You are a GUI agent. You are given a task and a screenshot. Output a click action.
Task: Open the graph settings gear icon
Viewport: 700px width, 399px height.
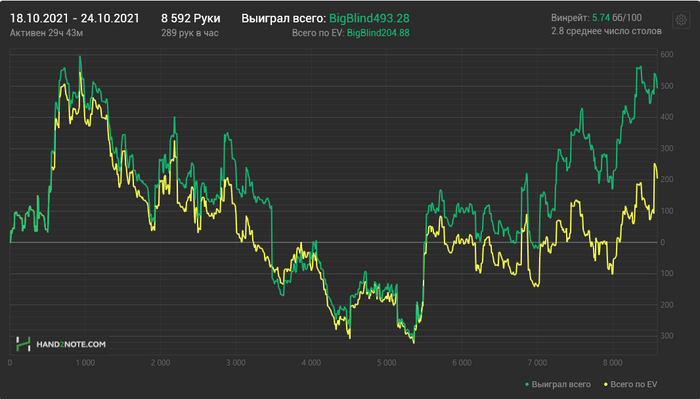681,20
